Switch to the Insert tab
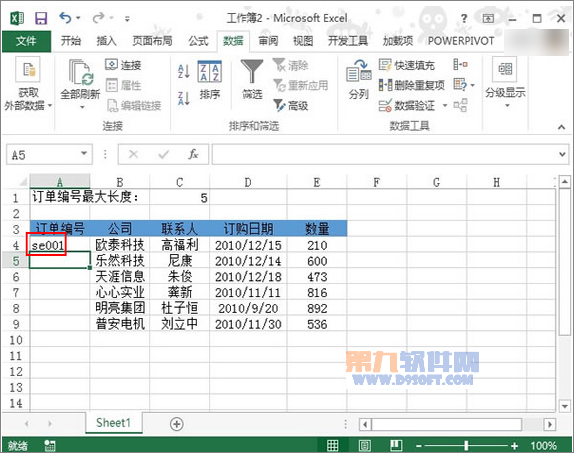574x453 pixels. 107,41
